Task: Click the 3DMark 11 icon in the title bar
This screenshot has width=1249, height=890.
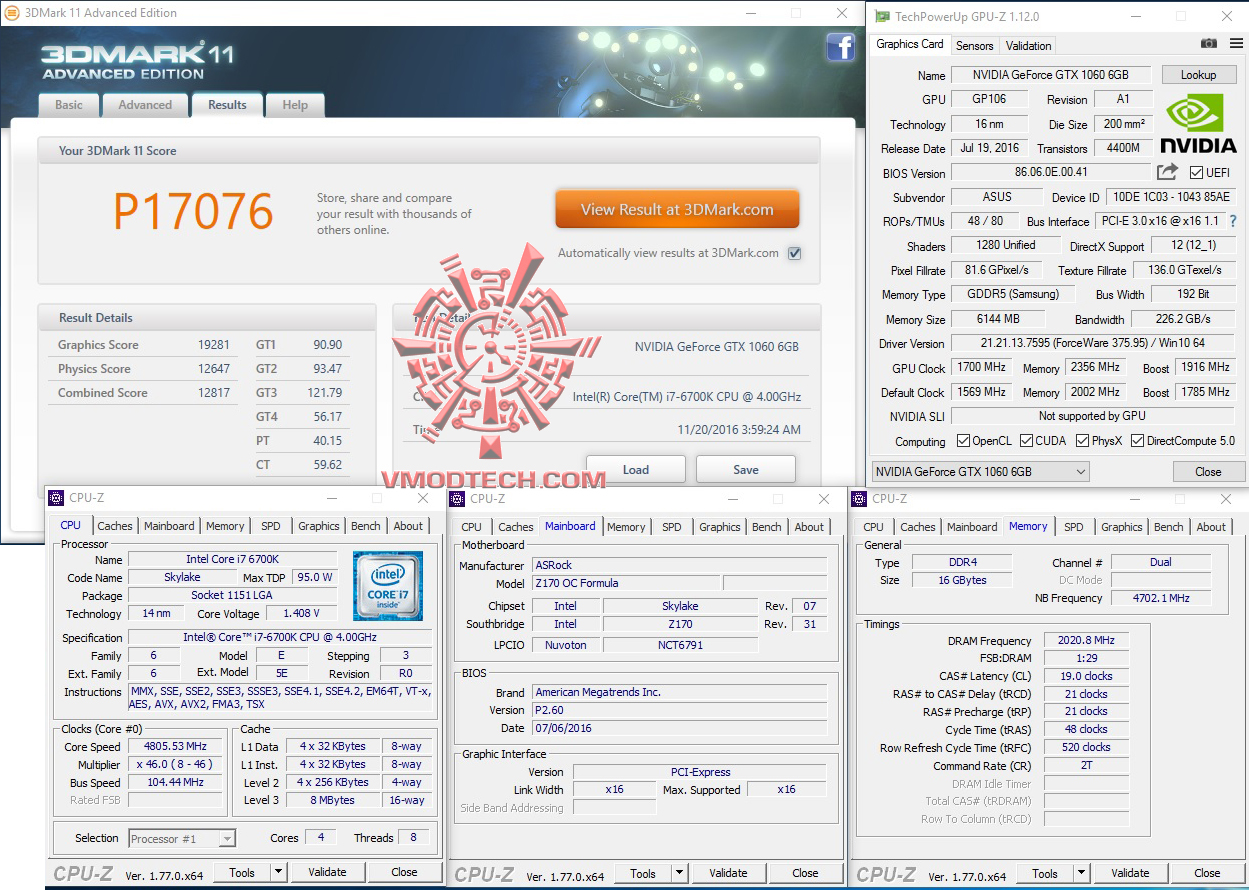Action: [14, 13]
